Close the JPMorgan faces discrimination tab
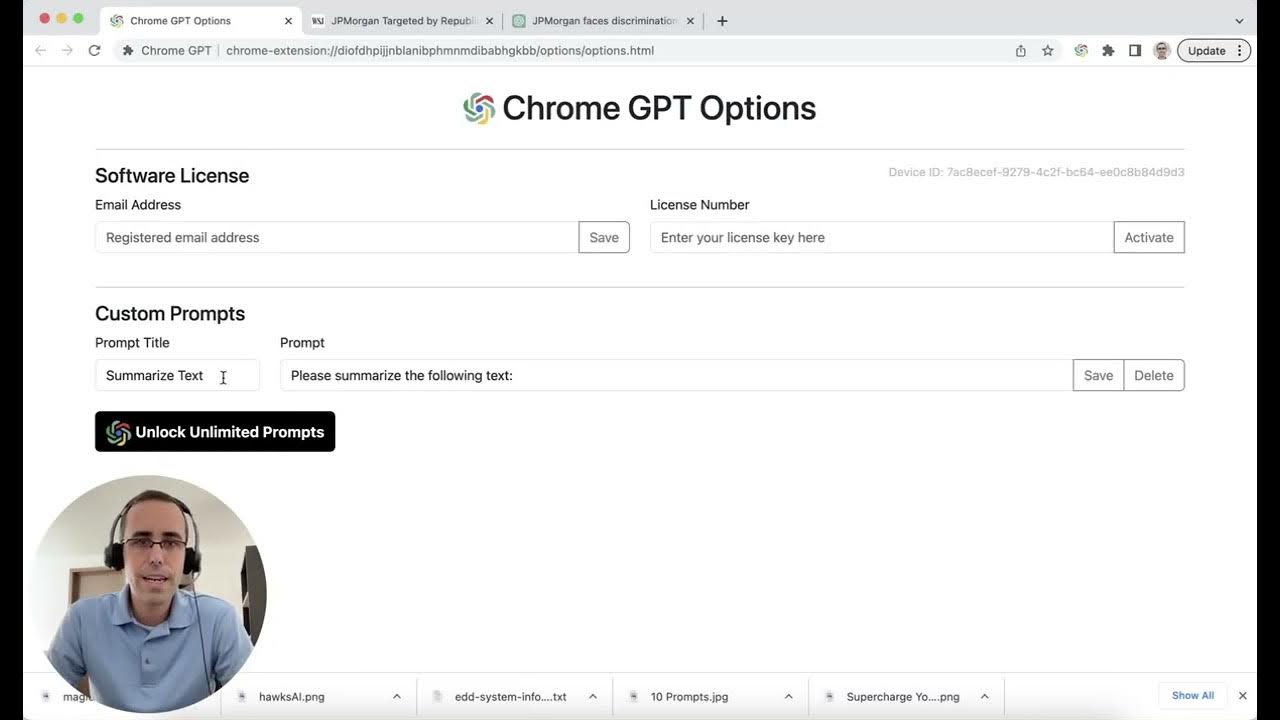Image resolution: width=1280 pixels, height=720 pixels. pyautogui.click(x=690, y=20)
